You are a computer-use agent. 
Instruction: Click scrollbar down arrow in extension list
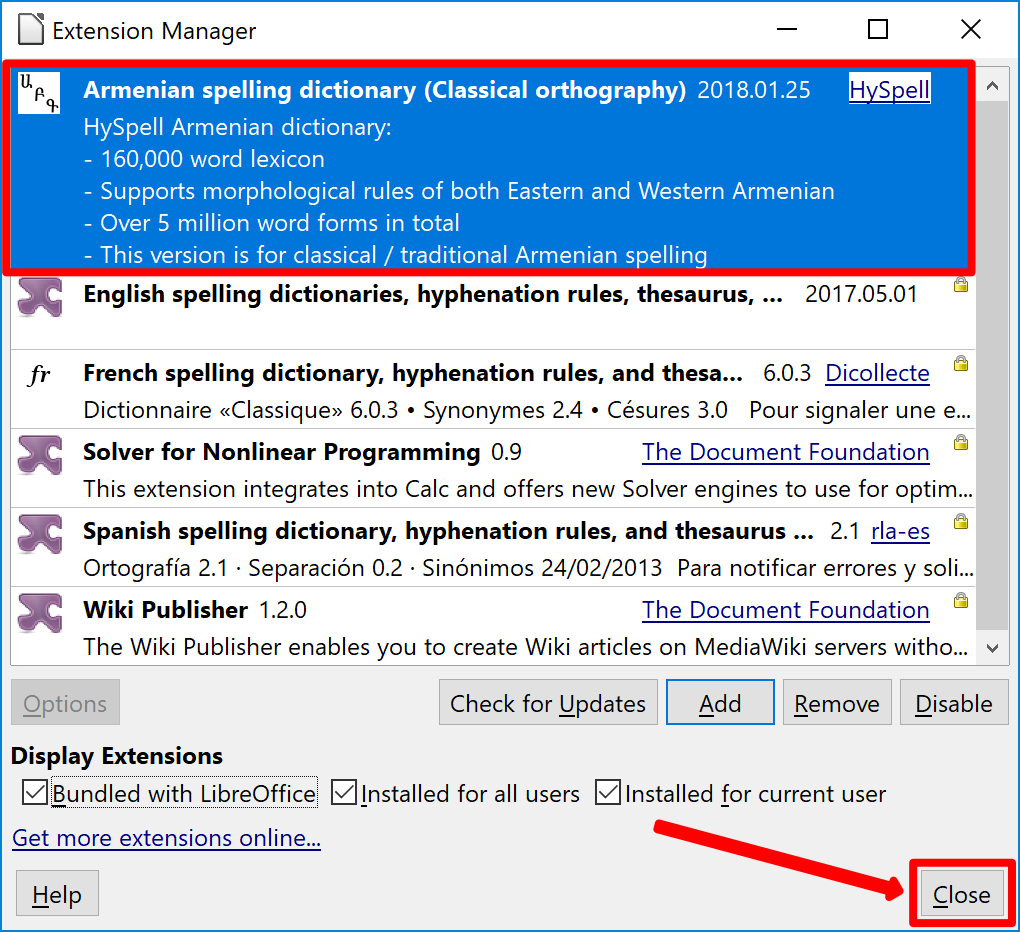point(992,648)
